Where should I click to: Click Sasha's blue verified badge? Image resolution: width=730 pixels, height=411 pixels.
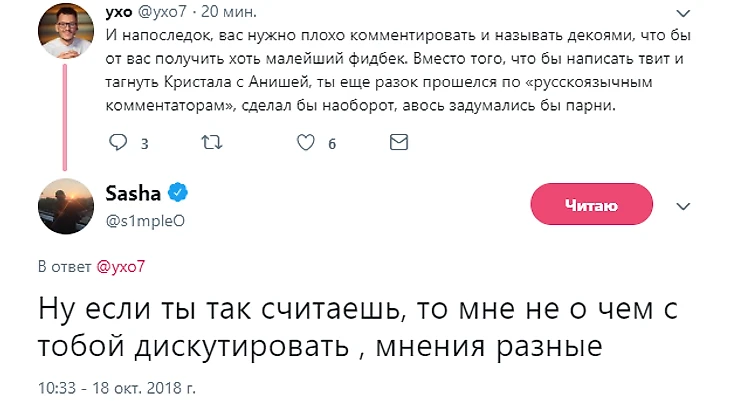click(178, 191)
